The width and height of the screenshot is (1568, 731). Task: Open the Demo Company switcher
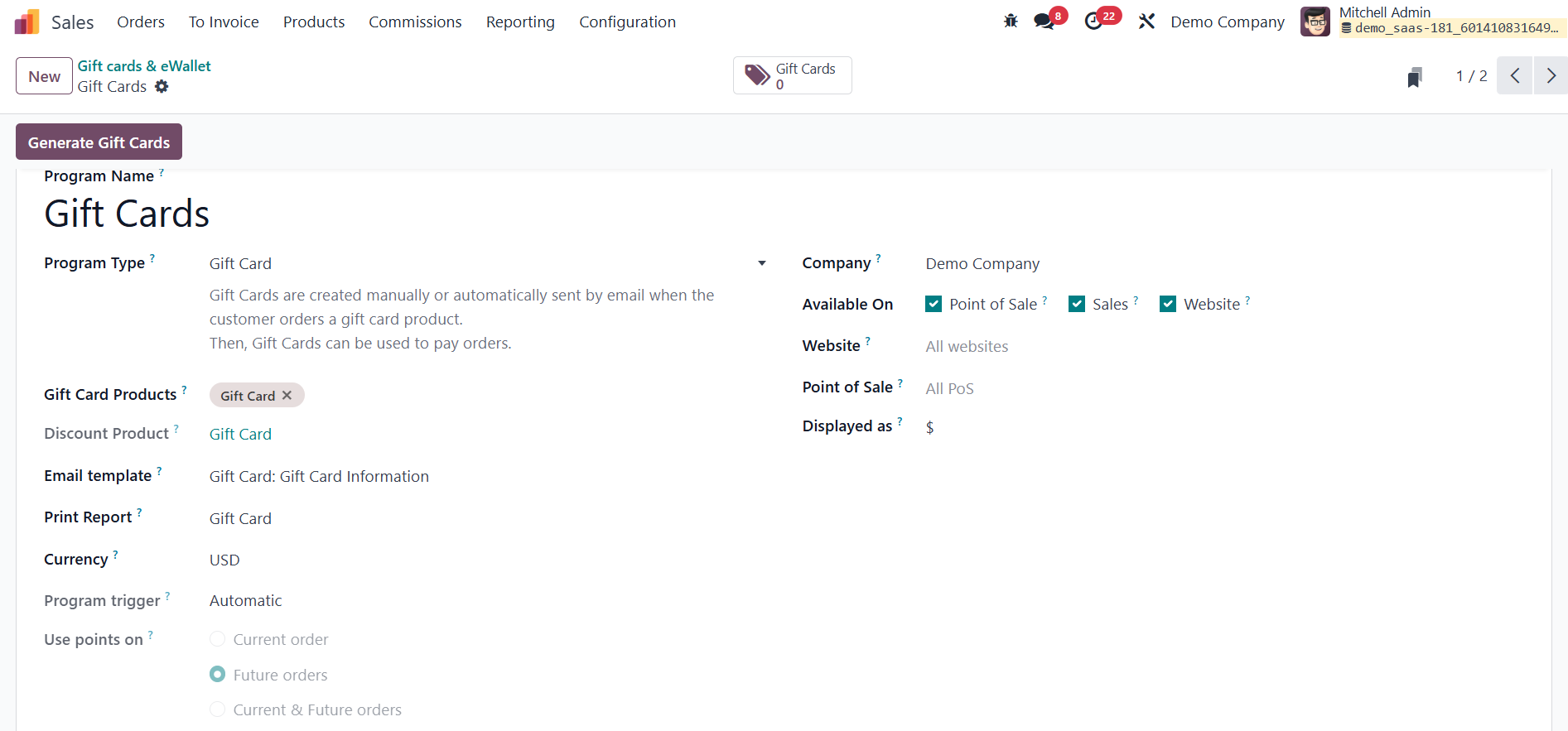[1227, 22]
